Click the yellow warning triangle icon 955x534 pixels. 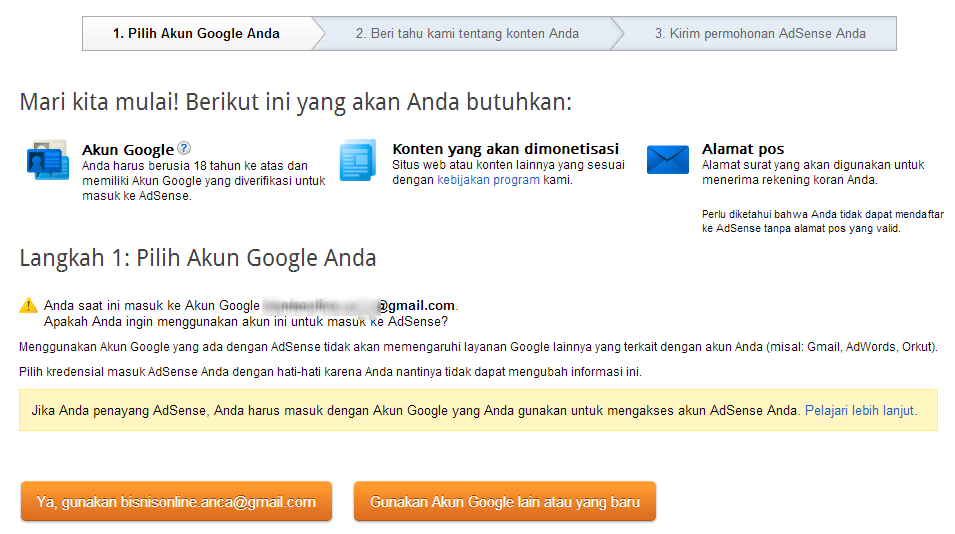(28, 305)
